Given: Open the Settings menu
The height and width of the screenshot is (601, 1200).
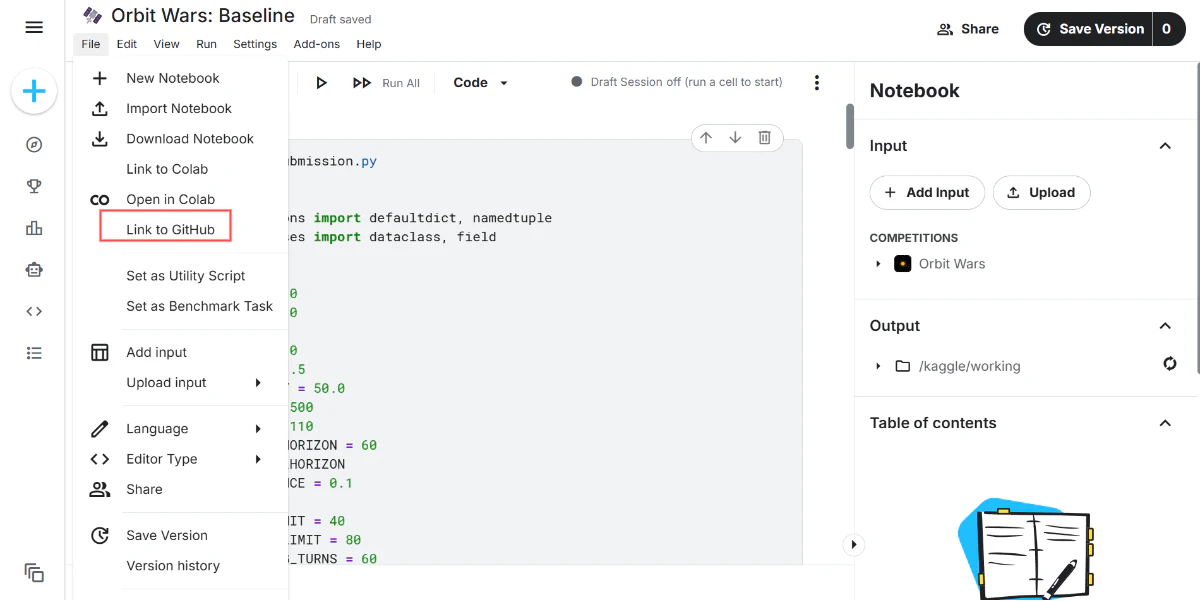Looking at the screenshot, I should 255,44.
